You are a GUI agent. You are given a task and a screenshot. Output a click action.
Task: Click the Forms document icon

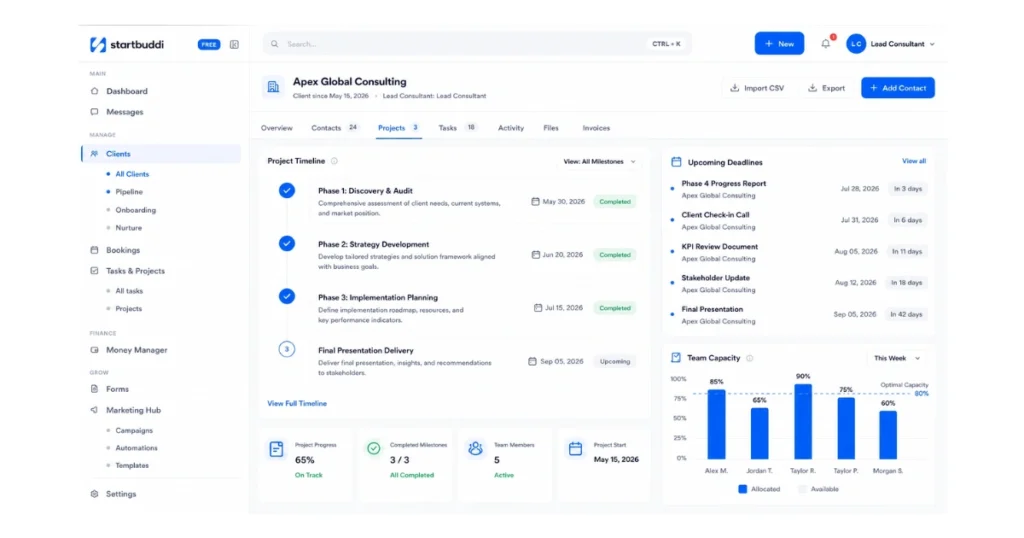pyautogui.click(x=95, y=389)
